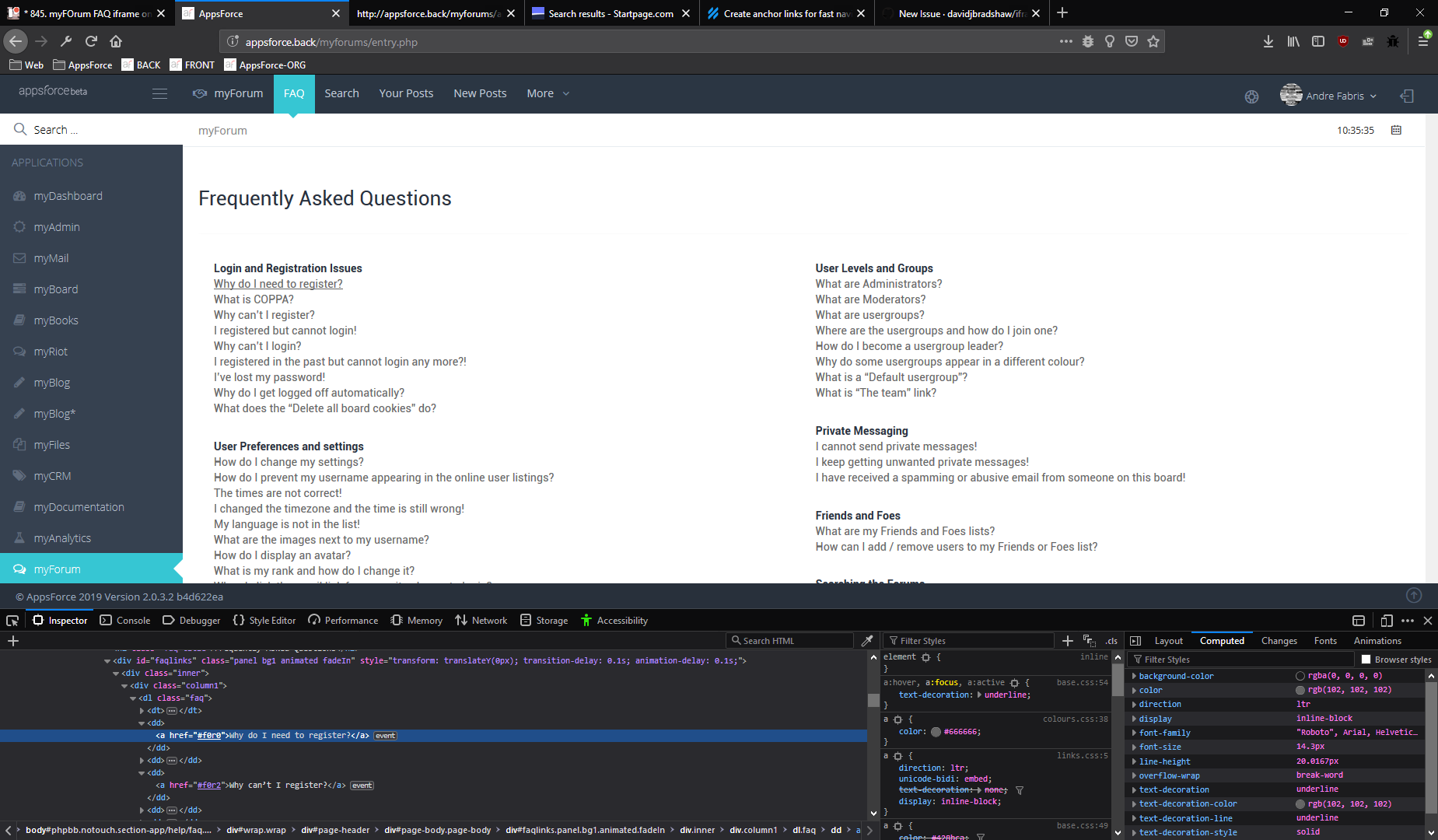Open Andre Fabris user dropdown
This screenshot has height=840, width=1438.
coord(1329,96)
